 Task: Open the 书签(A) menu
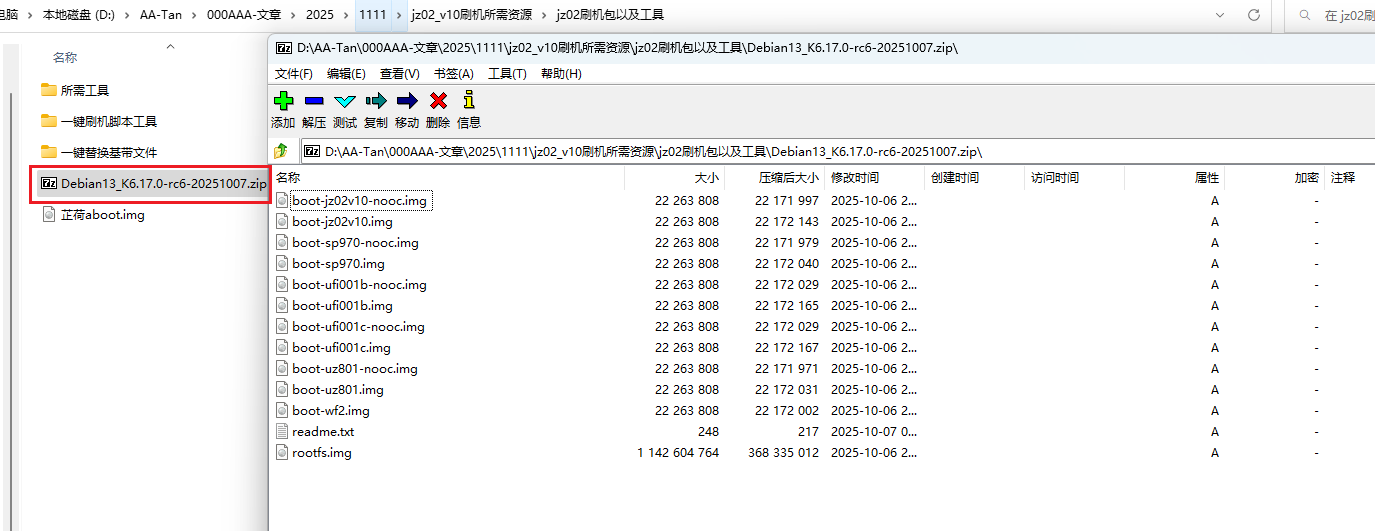(x=454, y=74)
